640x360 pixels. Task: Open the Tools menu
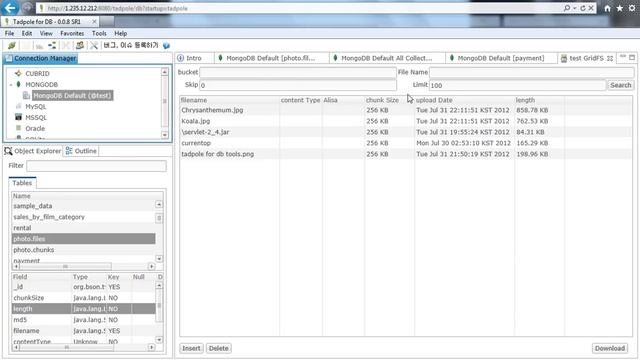99,33
